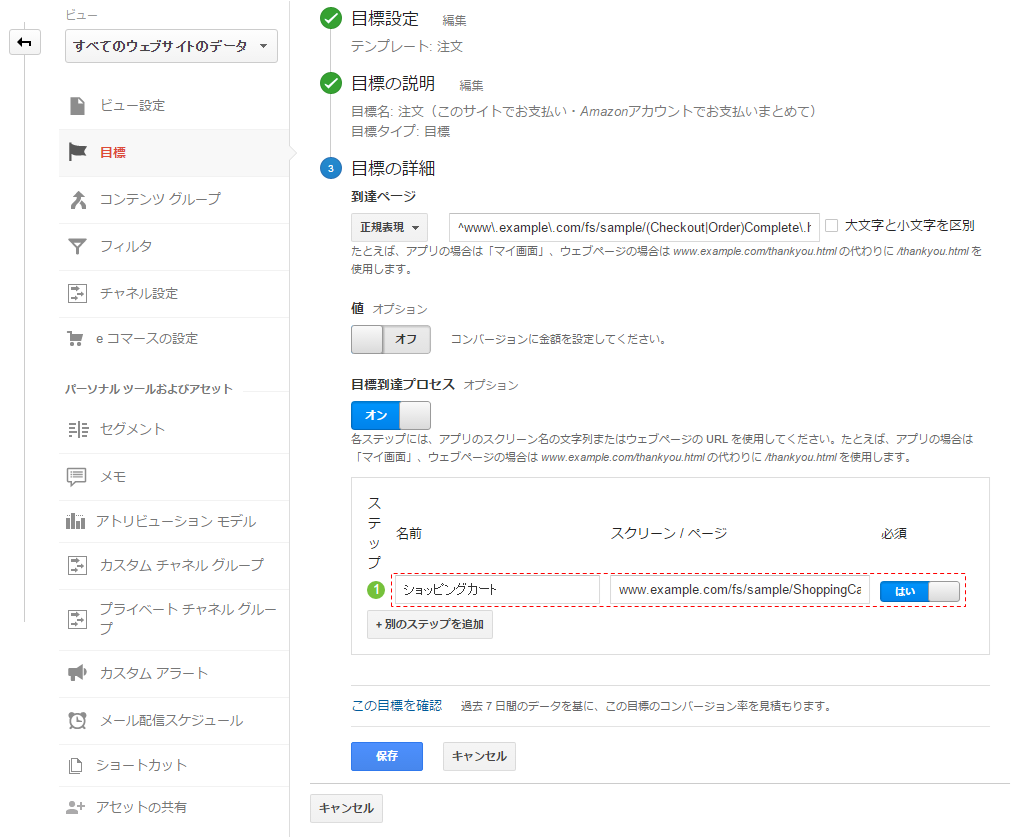This screenshot has height=837, width=1019.
Task: Click the チャネル設定 icon
Action: pos(77,293)
